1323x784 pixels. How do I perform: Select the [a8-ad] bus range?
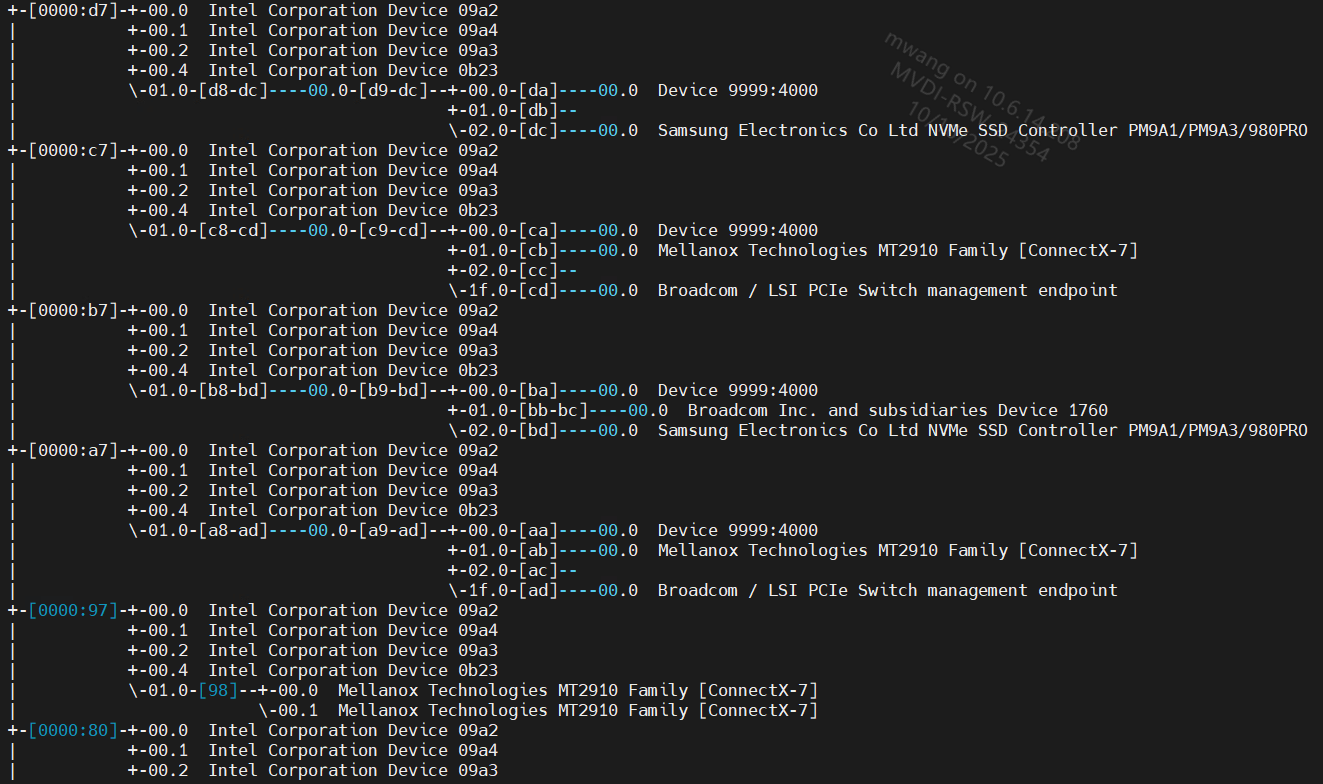[233, 530]
